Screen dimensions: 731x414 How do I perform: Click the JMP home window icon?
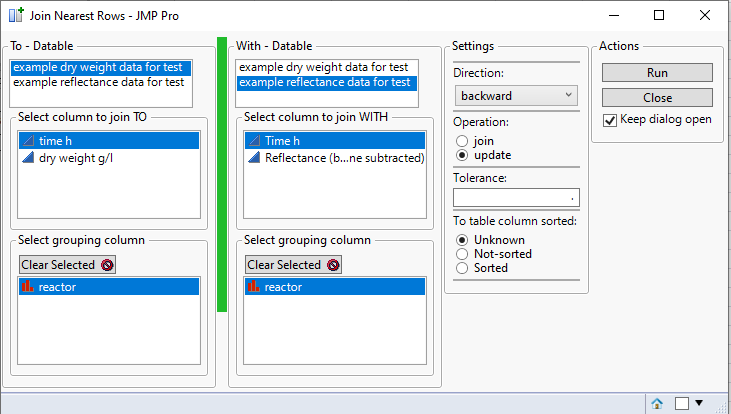pos(657,403)
